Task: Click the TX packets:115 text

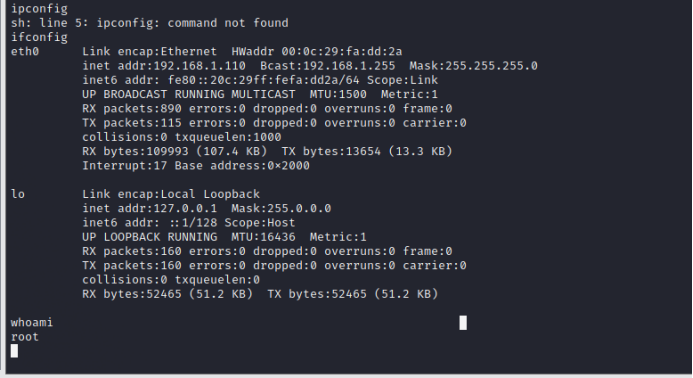Action: pyautogui.click(x=132, y=123)
